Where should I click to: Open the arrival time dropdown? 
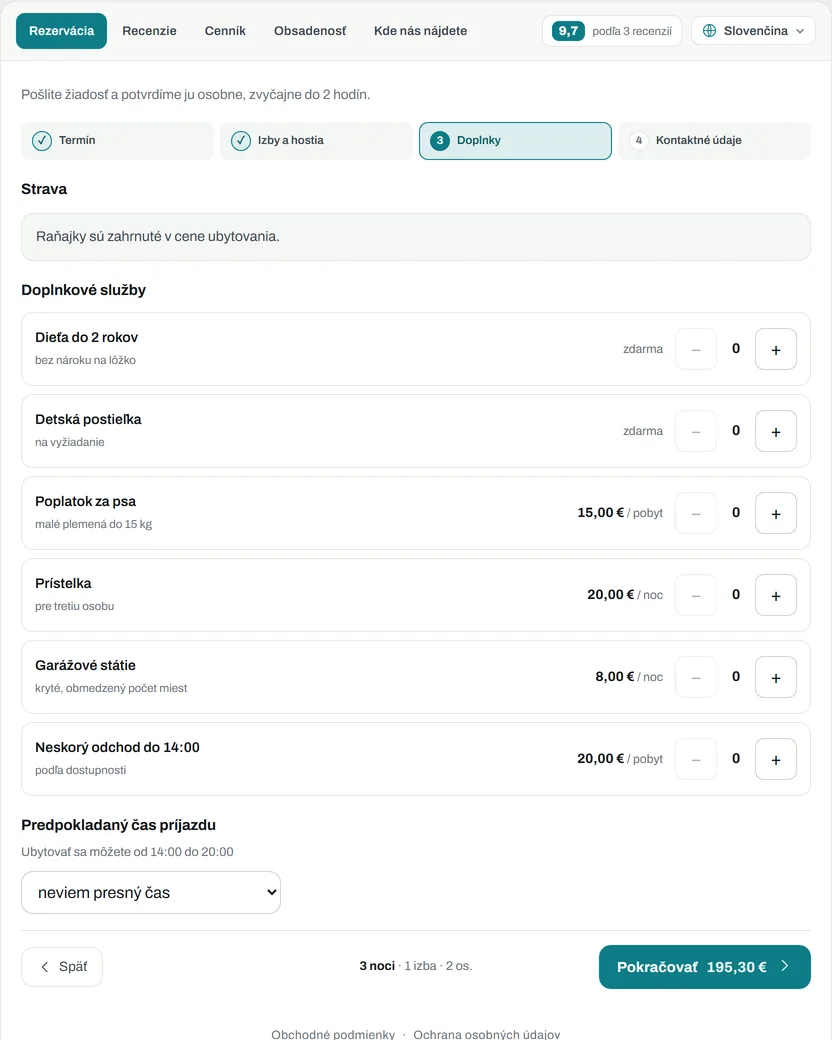point(151,893)
